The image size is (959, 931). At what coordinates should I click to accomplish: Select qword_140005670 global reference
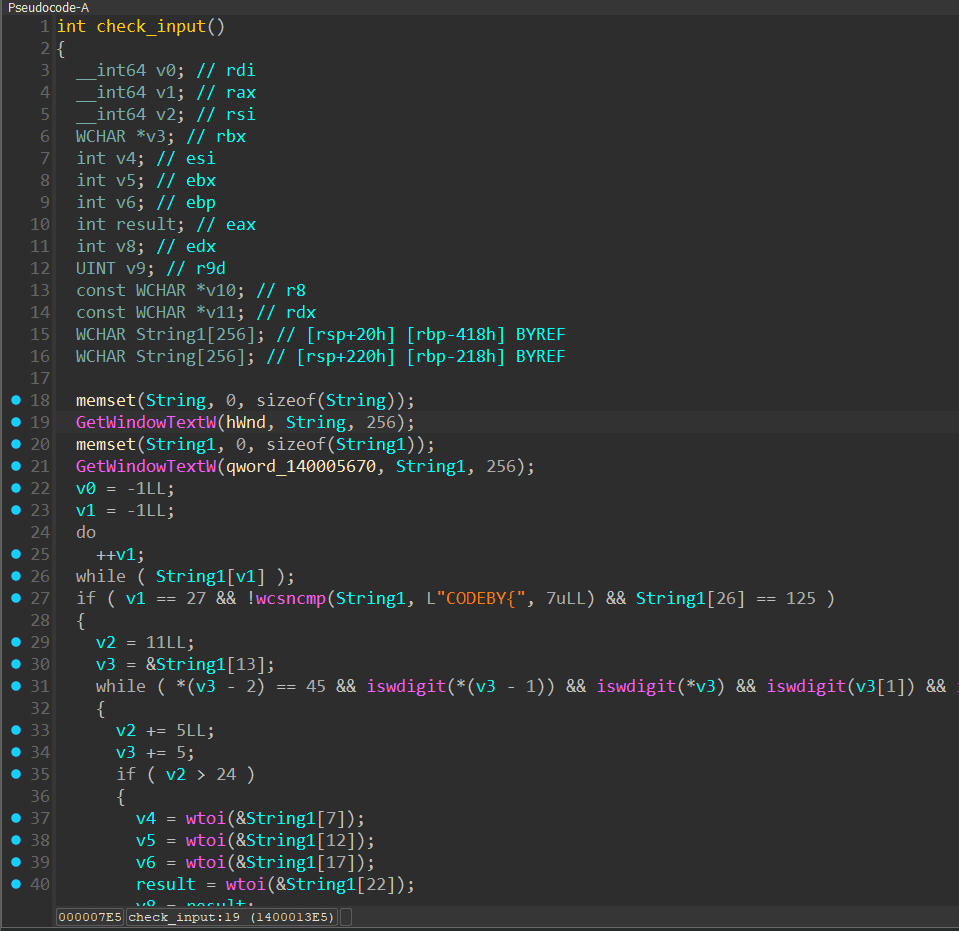coord(300,466)
